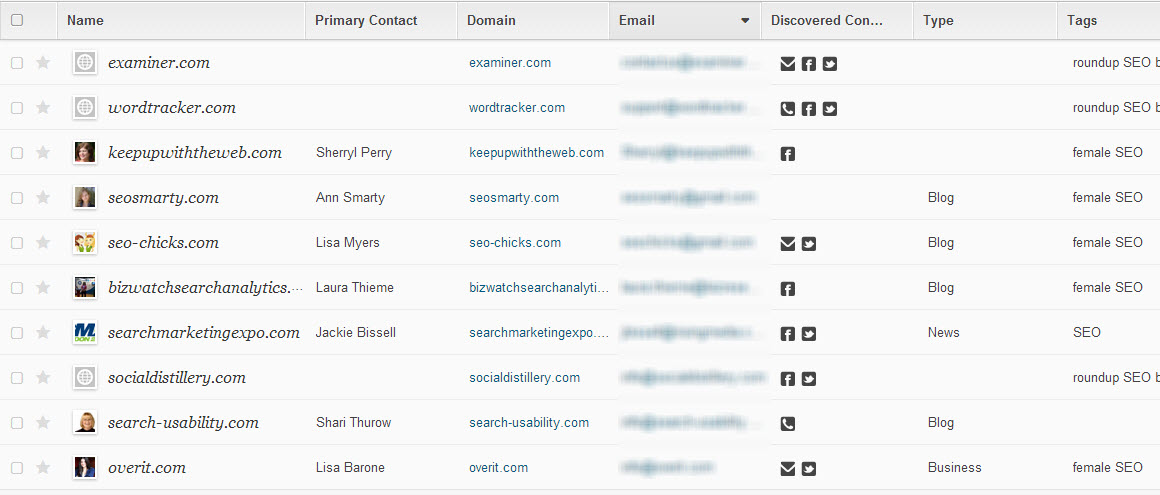The height and width of the screenshot is (495, 1160).
Task: Open the Twitter icon for socialdistillery.com
Action: 809,380
